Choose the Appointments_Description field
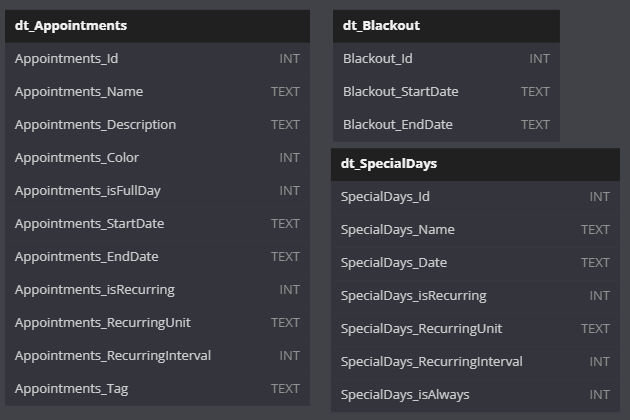630x420 pixels. click(x=157, y=125)
